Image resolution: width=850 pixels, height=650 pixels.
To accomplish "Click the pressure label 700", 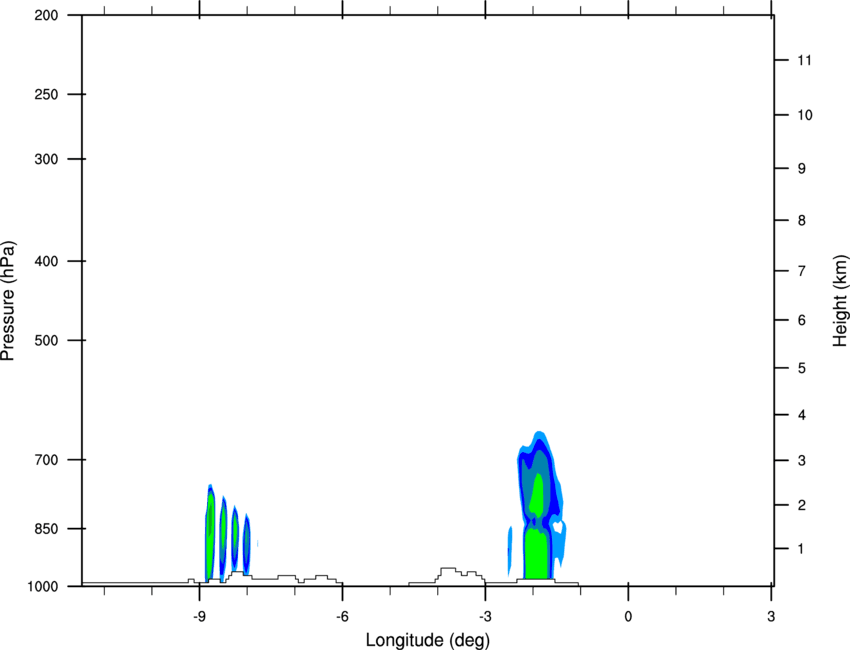I will pos(46,460).
